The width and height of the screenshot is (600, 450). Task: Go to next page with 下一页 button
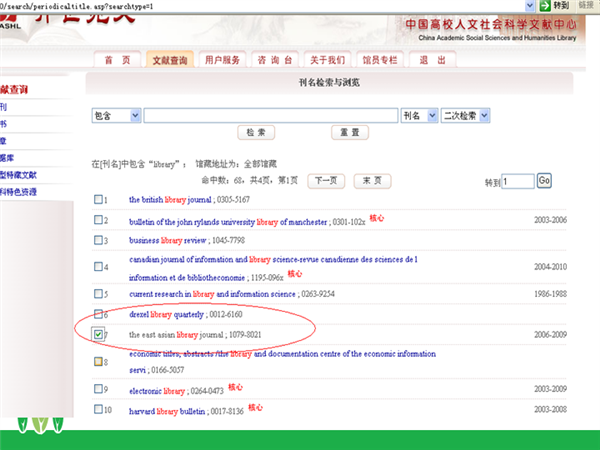coord(326,181)
